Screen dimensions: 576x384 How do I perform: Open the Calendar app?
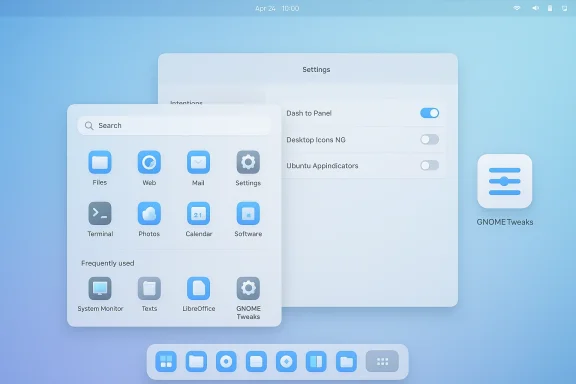click(x=198, y=213)
